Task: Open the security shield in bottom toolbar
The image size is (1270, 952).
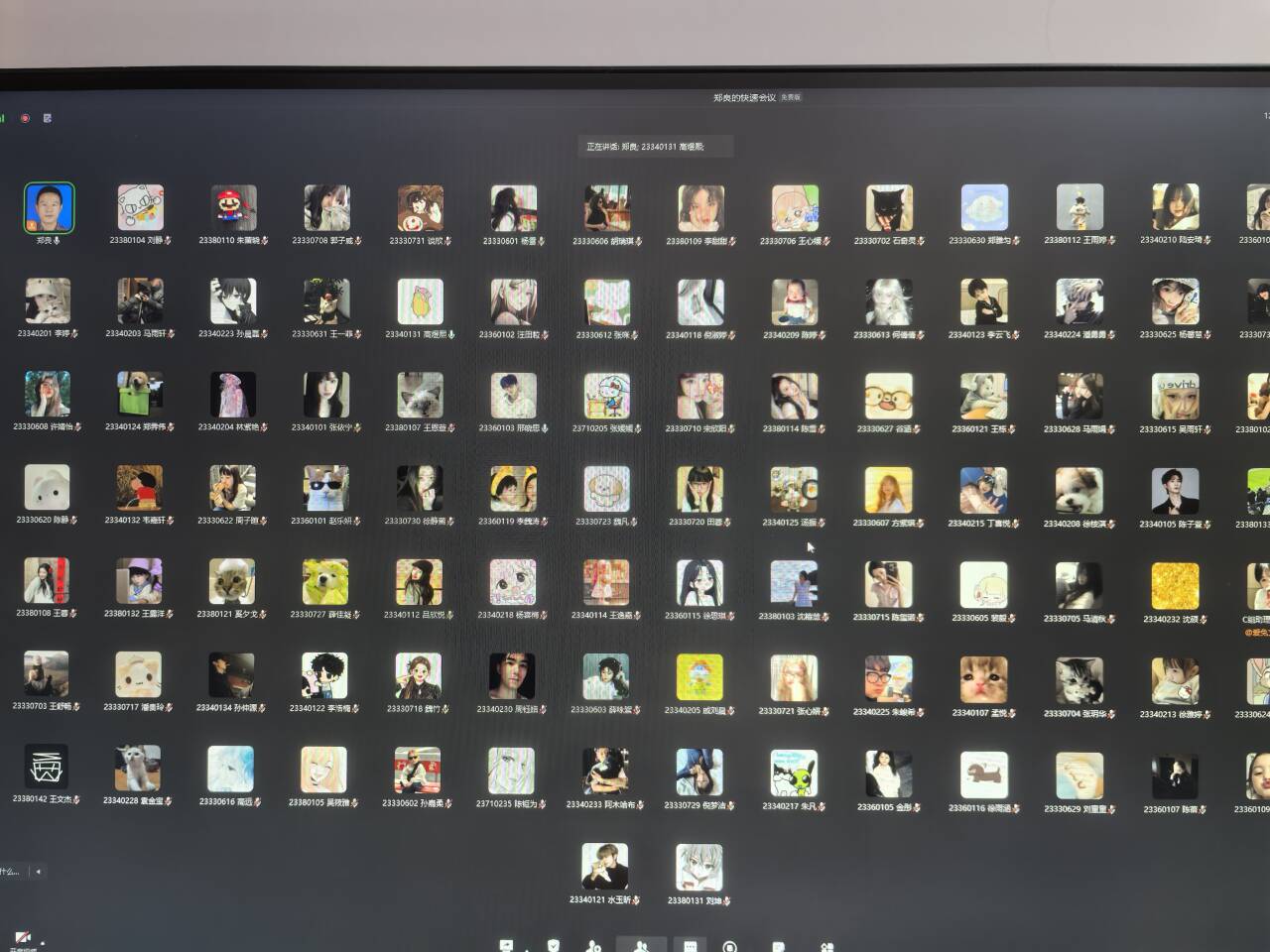Action: point(554,946)
